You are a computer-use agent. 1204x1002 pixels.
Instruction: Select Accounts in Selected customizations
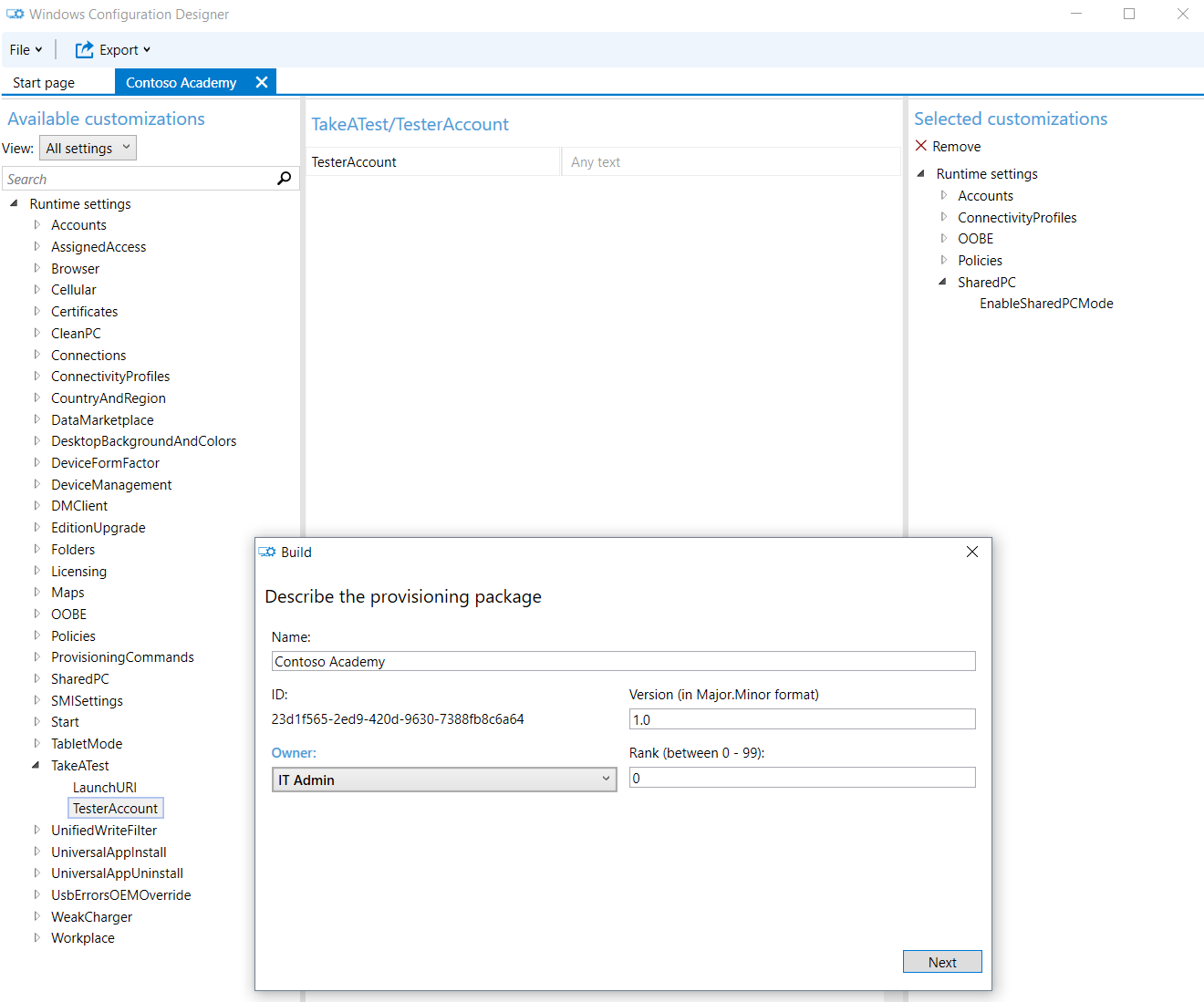985,196
